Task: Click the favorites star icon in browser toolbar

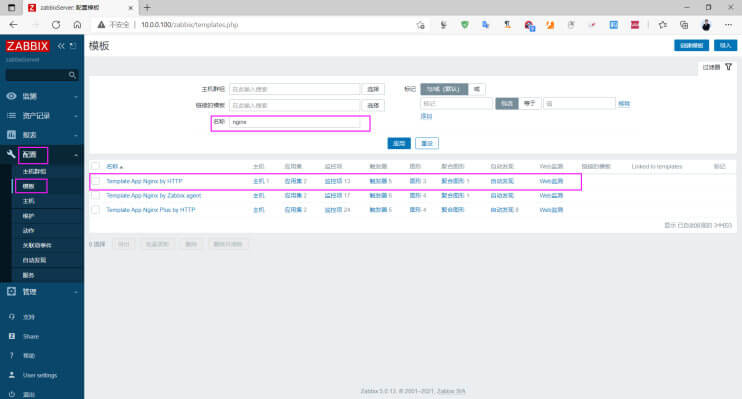Action: coord(662,25)
